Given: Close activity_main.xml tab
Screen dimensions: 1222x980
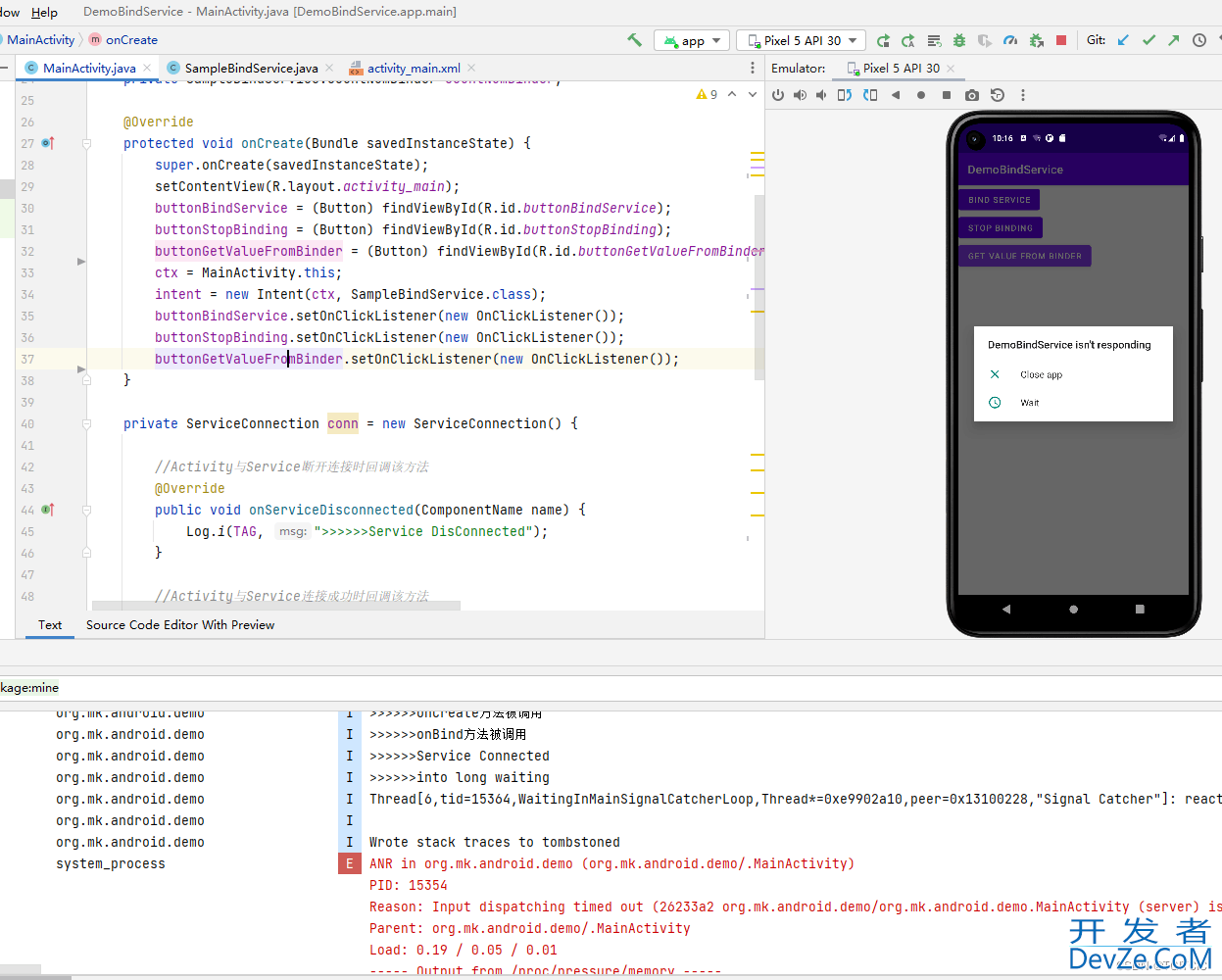Looking at the screenshot, I should coord(471,68).
